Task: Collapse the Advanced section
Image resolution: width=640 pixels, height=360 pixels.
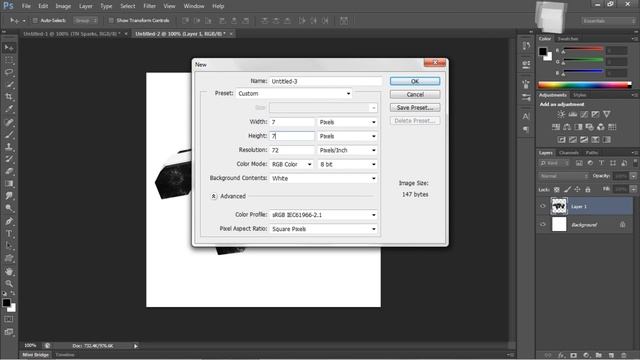Action: coord(213,196)
